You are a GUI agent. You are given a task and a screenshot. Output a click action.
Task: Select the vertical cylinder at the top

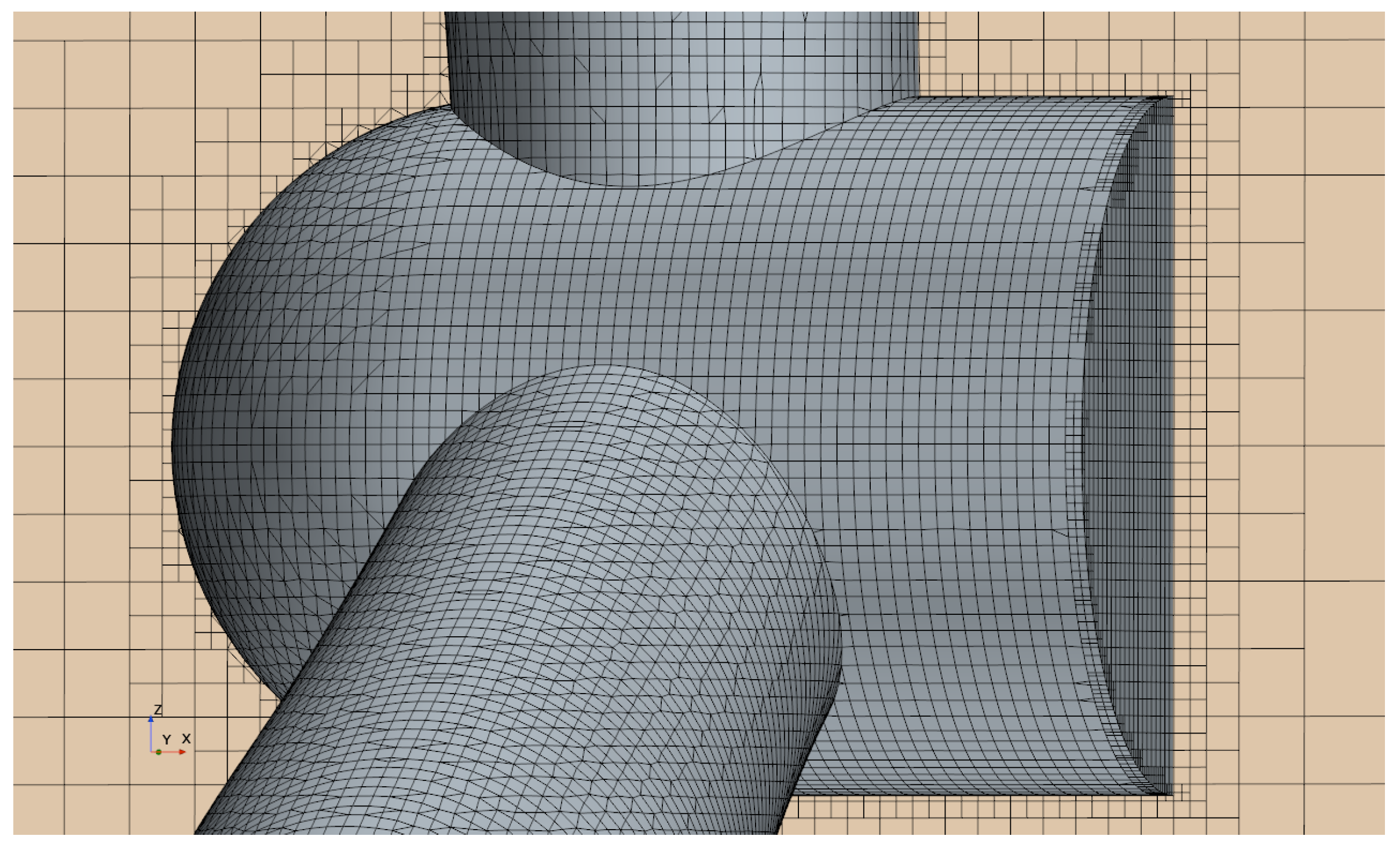(683, 87)
